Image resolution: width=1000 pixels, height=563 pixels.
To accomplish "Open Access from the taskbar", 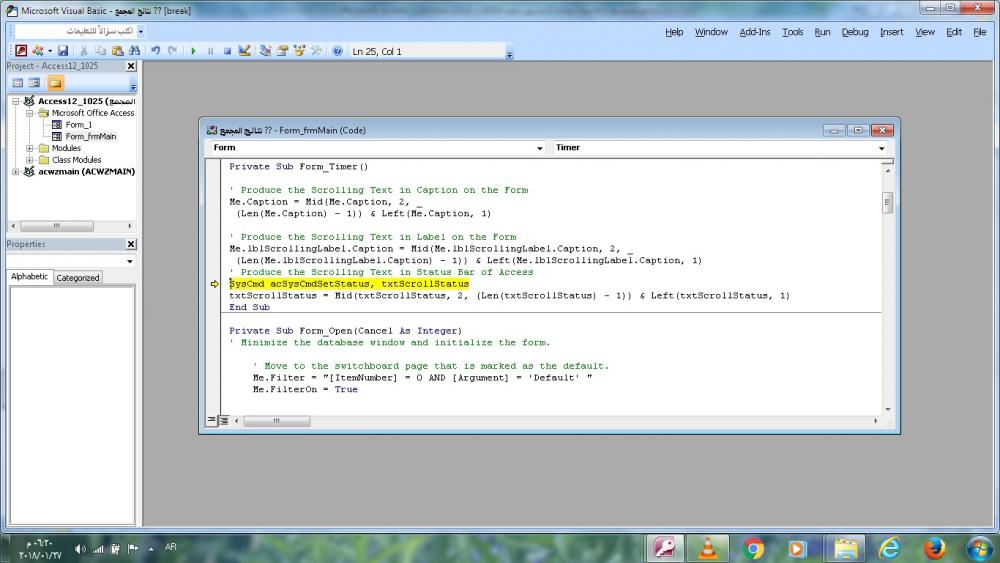I will point(665,548).
